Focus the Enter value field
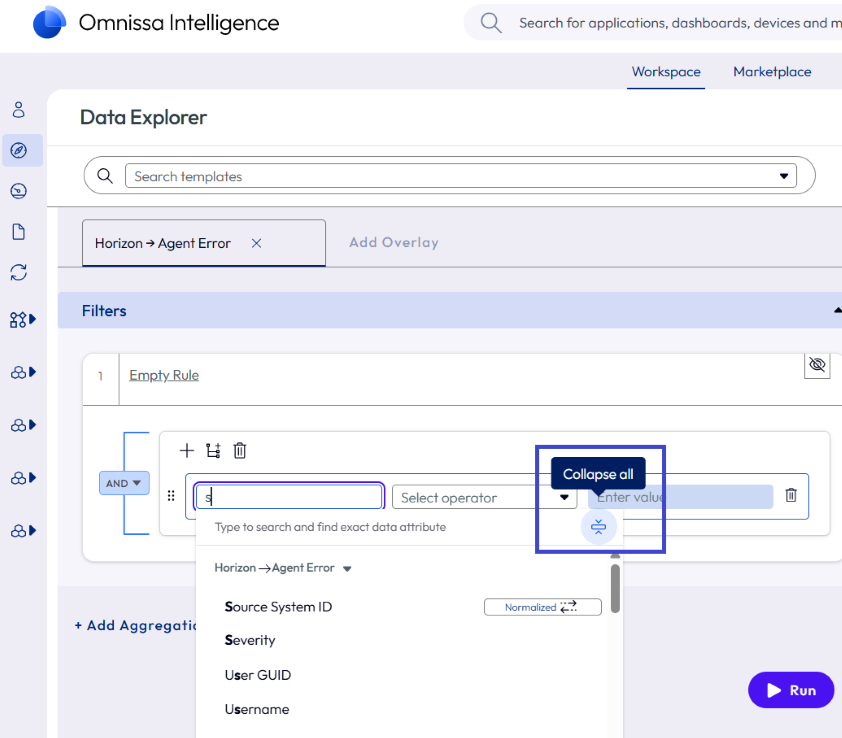The image size is (842, 738). tap(680, 496)
